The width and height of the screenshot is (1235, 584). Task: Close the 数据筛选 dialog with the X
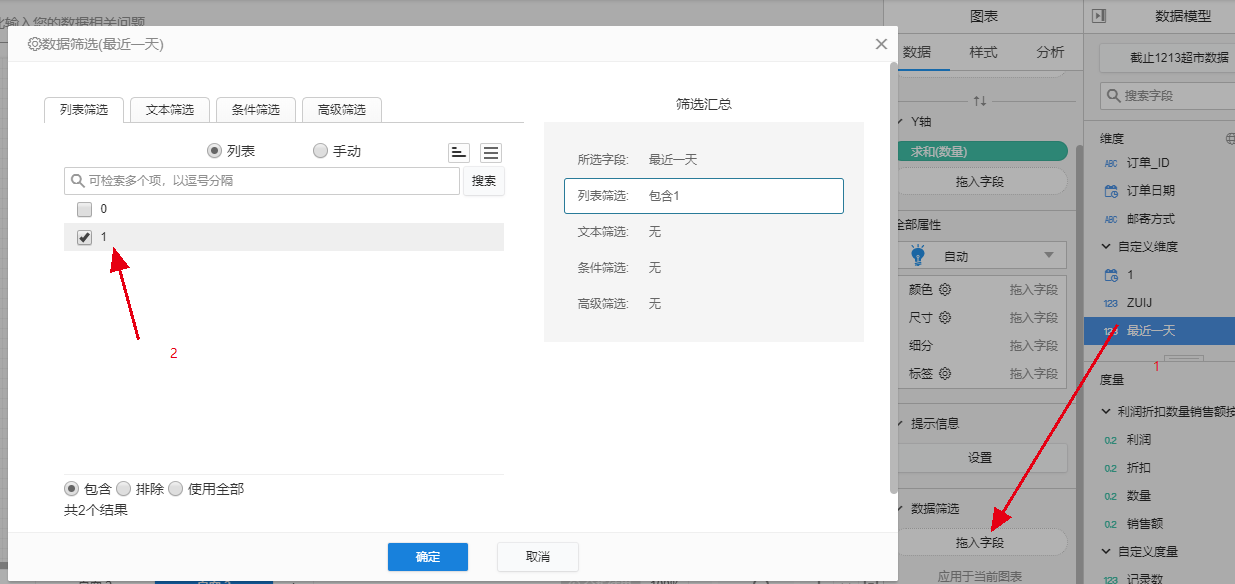pyautogui.click(x=881, y=44)
